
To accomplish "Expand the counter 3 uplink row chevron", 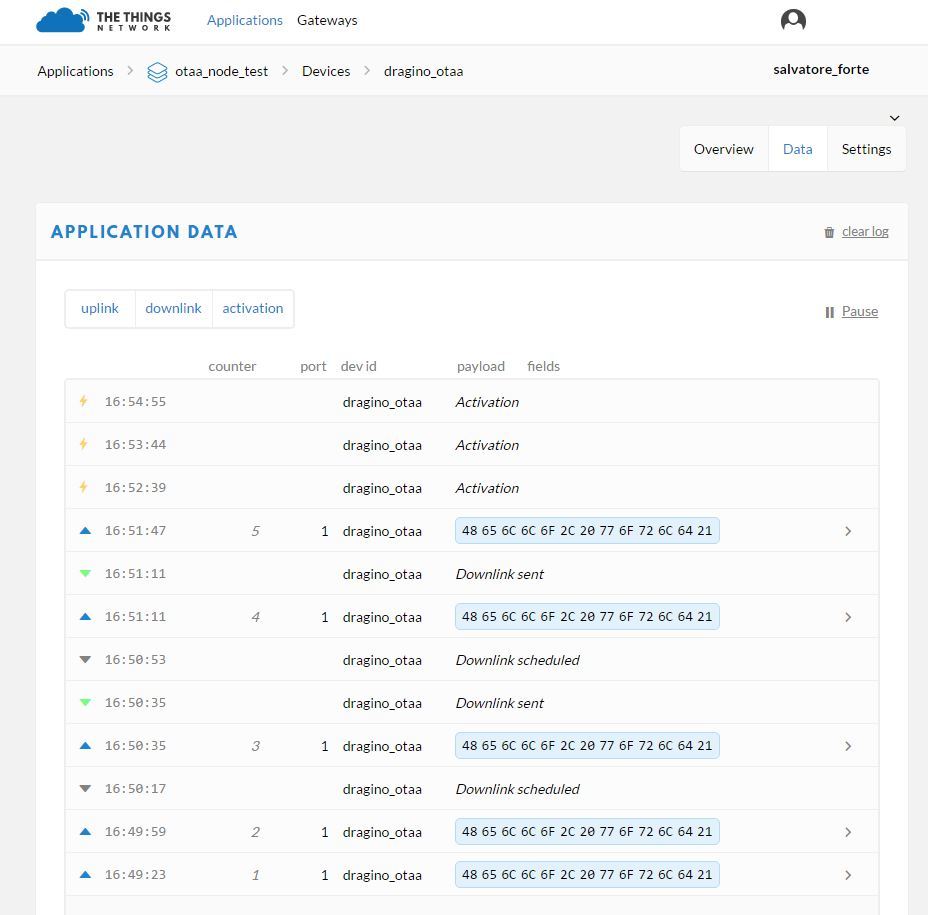I will [848, 746].
